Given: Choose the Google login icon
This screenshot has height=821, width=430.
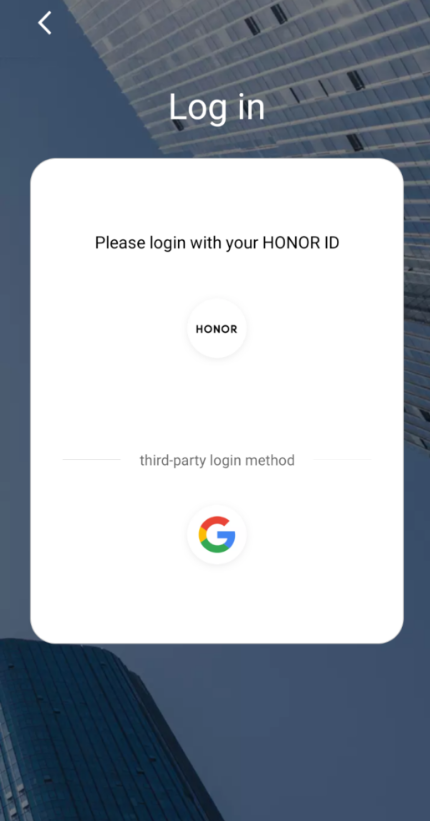Looking at the screenshot, I should (217, 535).
